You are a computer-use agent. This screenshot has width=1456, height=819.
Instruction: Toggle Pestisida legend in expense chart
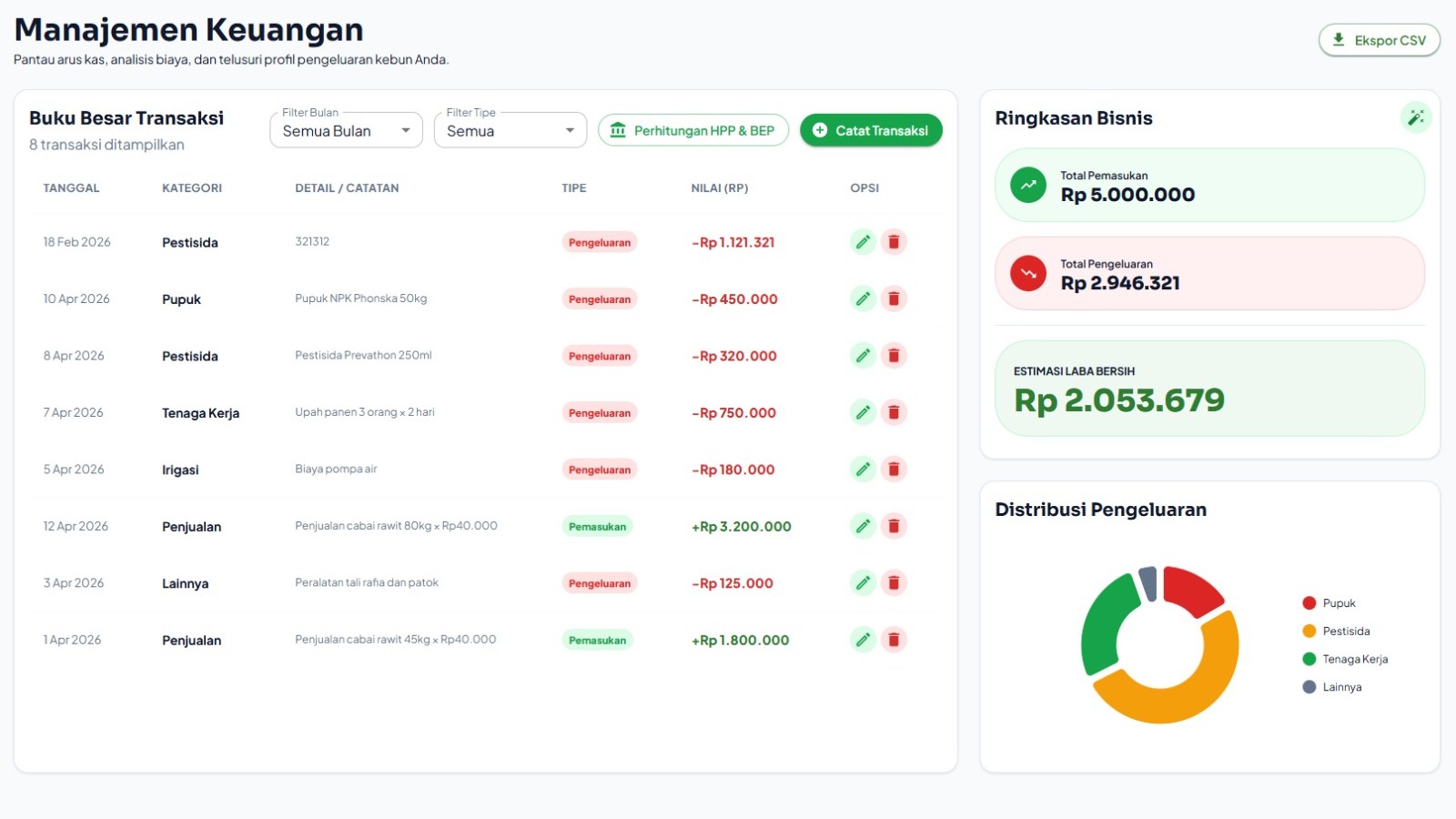click(1336, 632)
